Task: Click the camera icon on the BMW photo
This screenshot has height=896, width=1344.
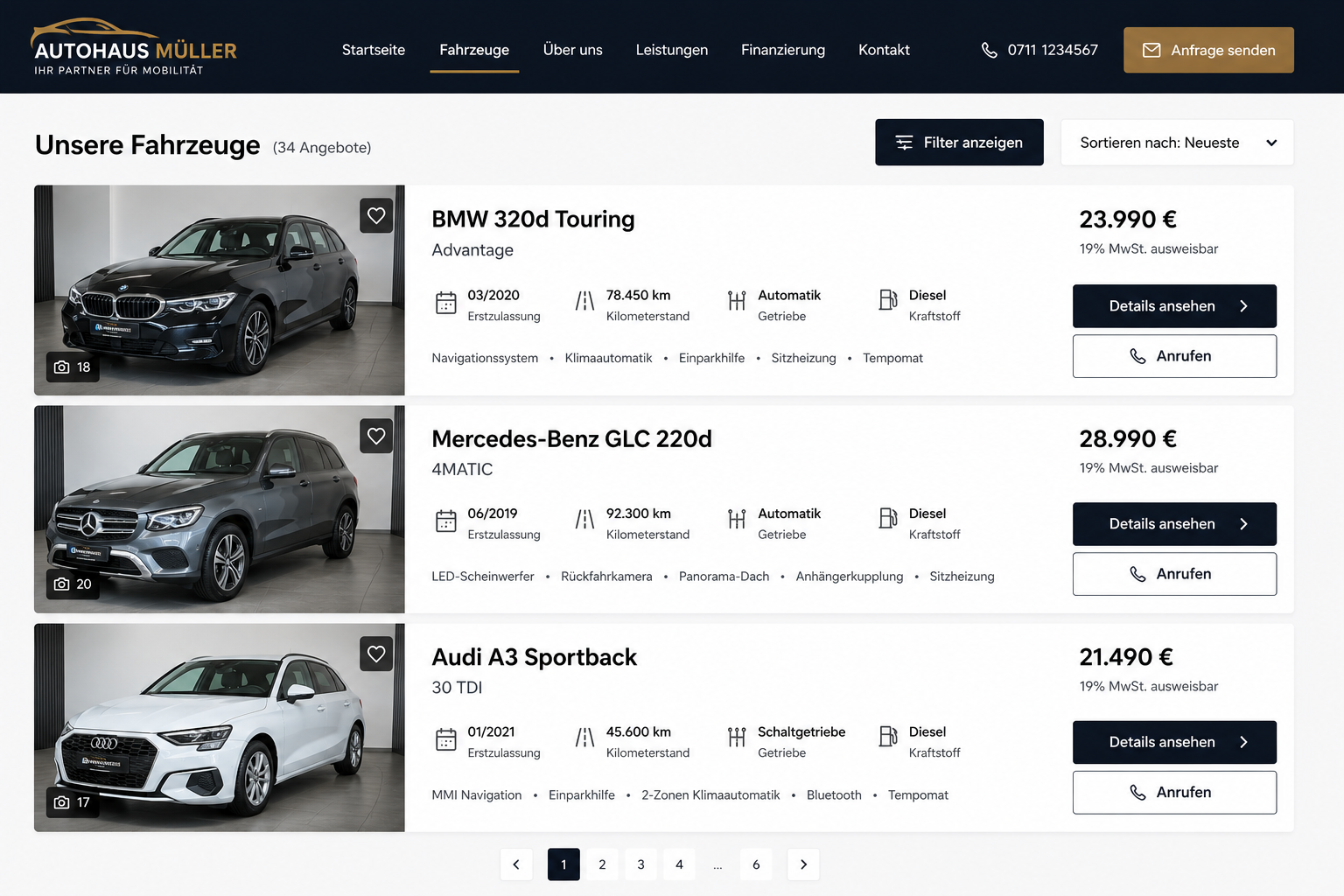Action: (62, 367)
